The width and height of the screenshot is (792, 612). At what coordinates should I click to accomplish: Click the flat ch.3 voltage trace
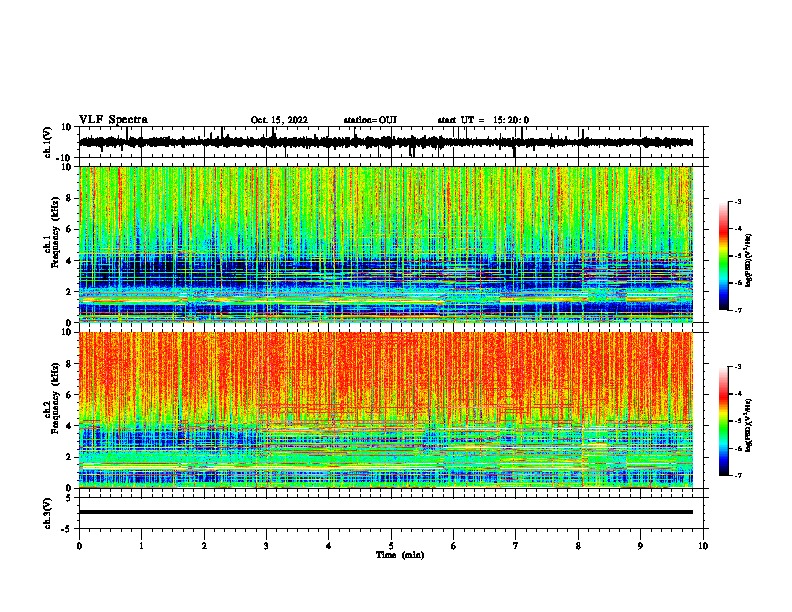[386, 512]
